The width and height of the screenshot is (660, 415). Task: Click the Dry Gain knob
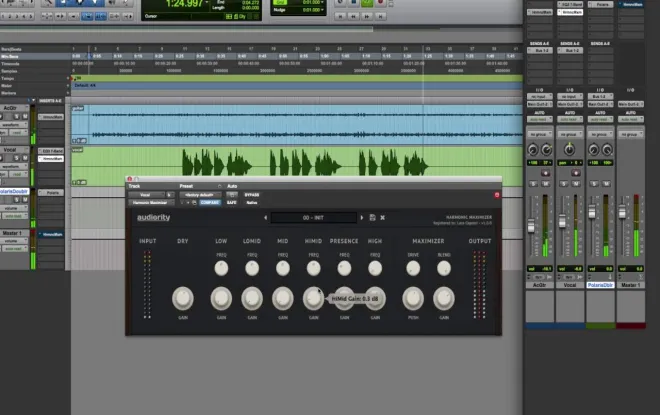click(183, 298)
